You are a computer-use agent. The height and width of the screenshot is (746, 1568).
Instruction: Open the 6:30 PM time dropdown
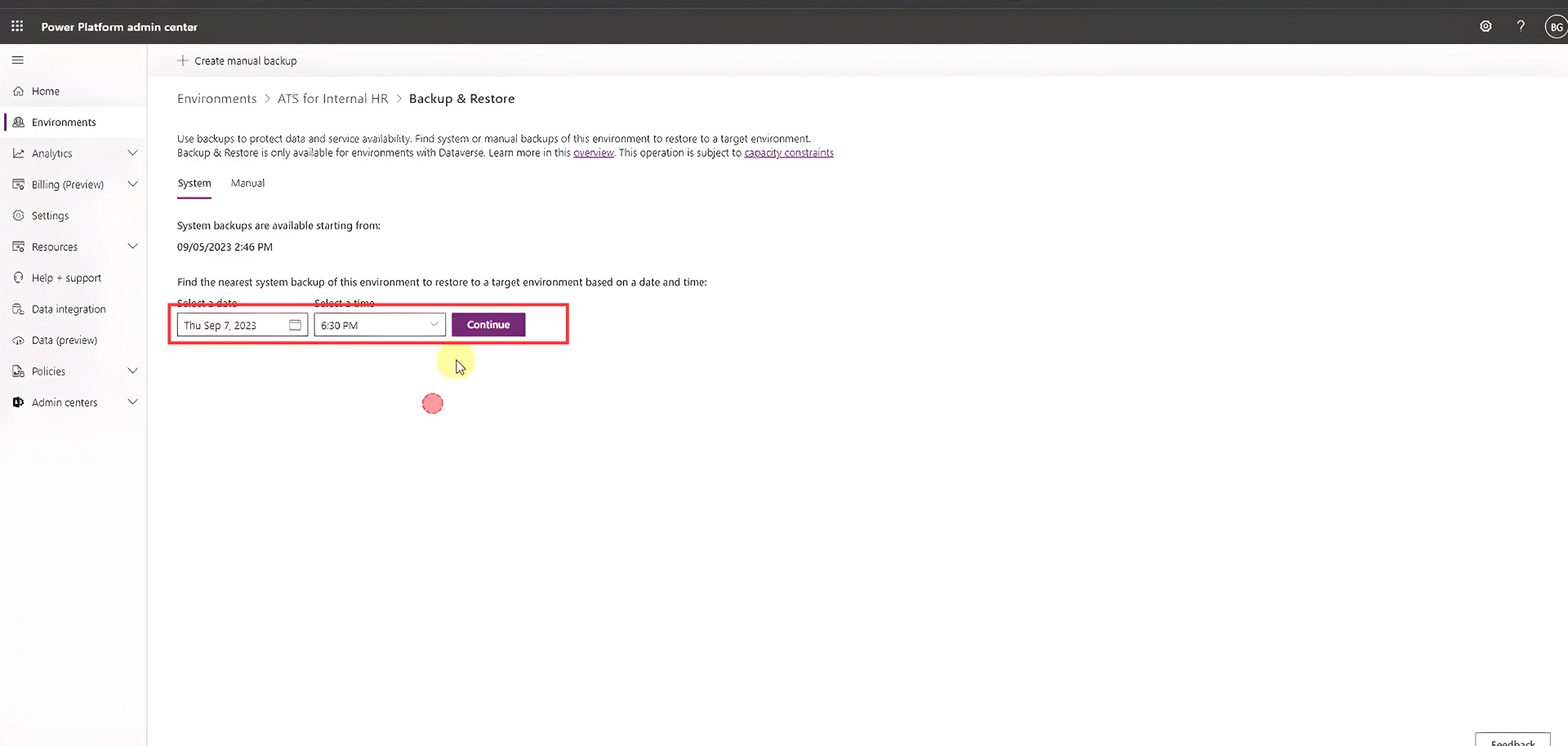(380, 325)
